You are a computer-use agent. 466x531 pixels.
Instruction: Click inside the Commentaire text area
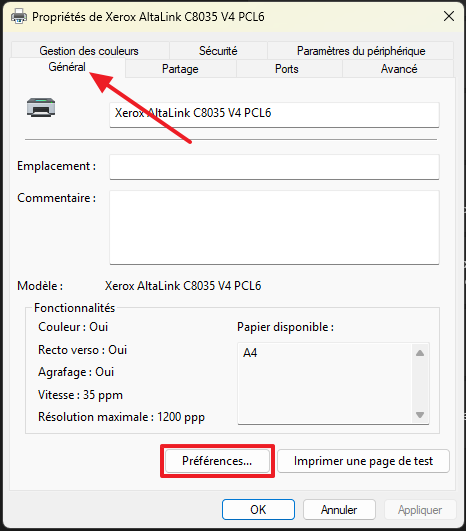pyautogui.click(x=274, y=227)
